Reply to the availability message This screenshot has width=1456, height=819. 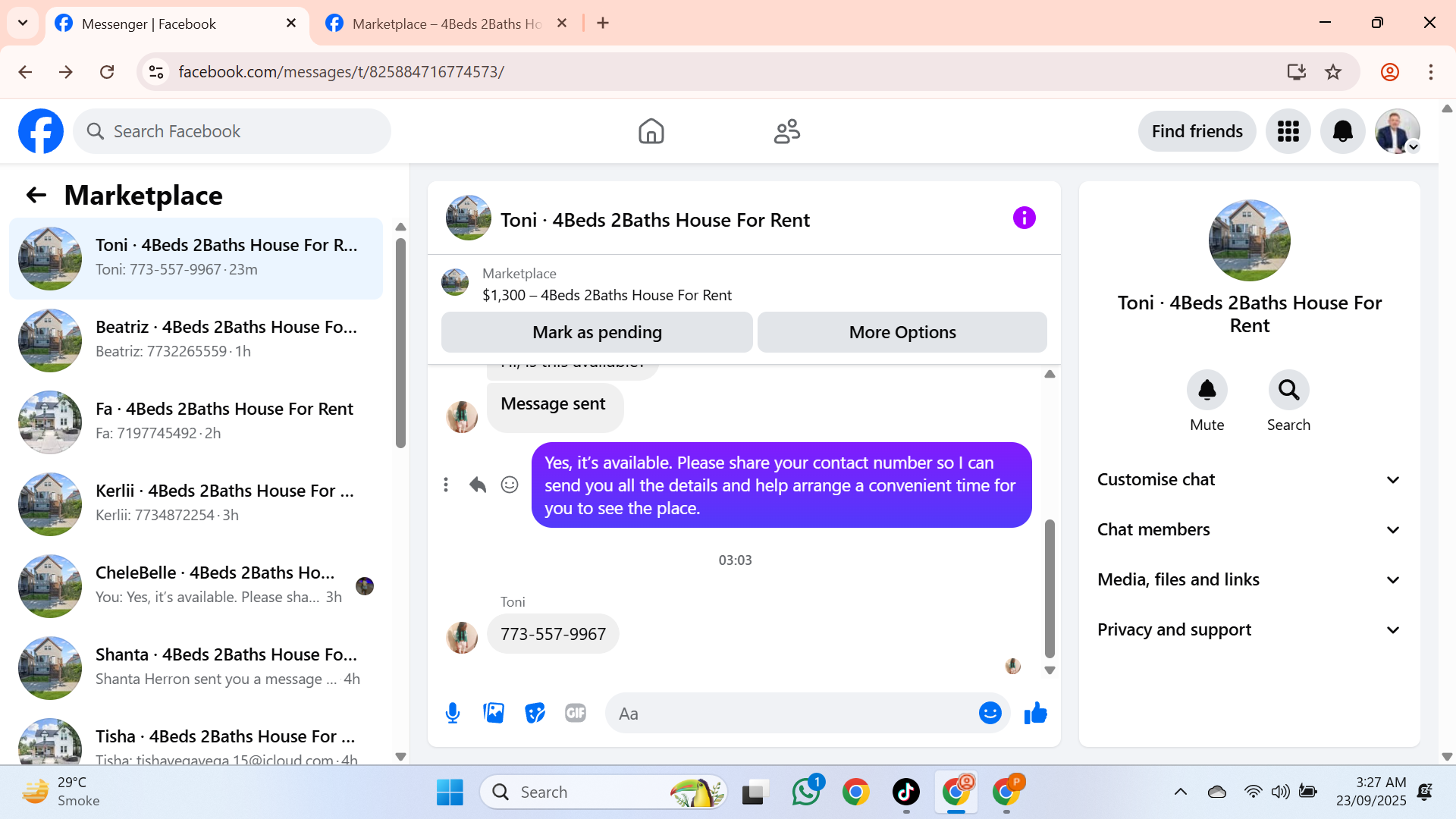(x=478, y=485)
